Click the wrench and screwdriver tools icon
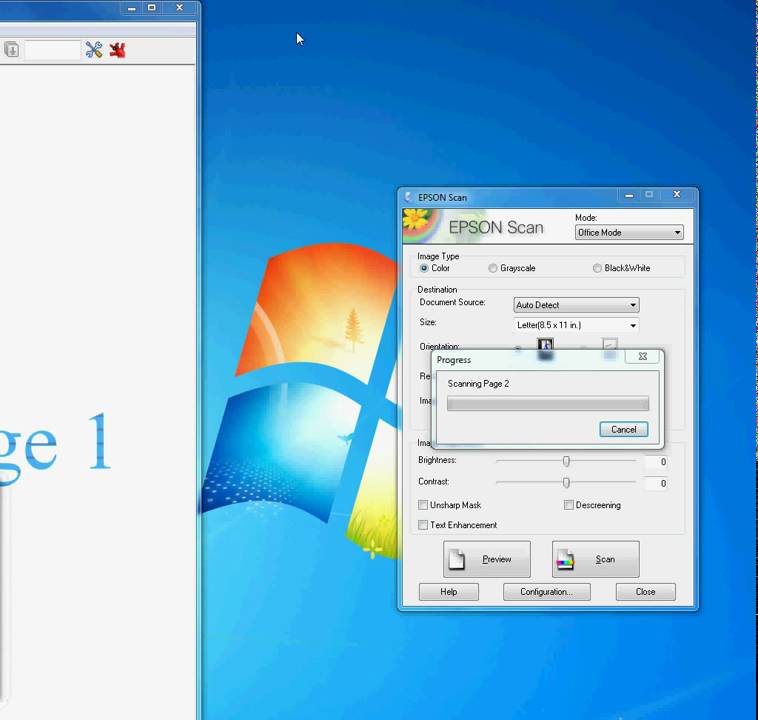The image size is (758, 720). point(94,50)
